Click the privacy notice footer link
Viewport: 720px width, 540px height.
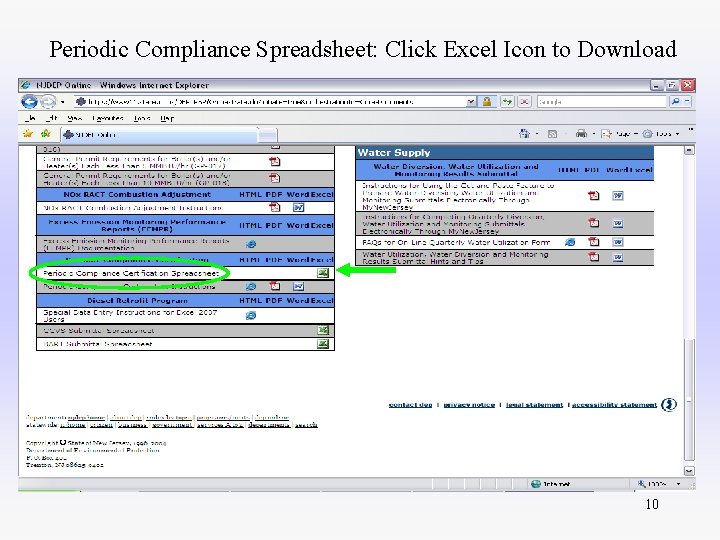pos(469,405)
